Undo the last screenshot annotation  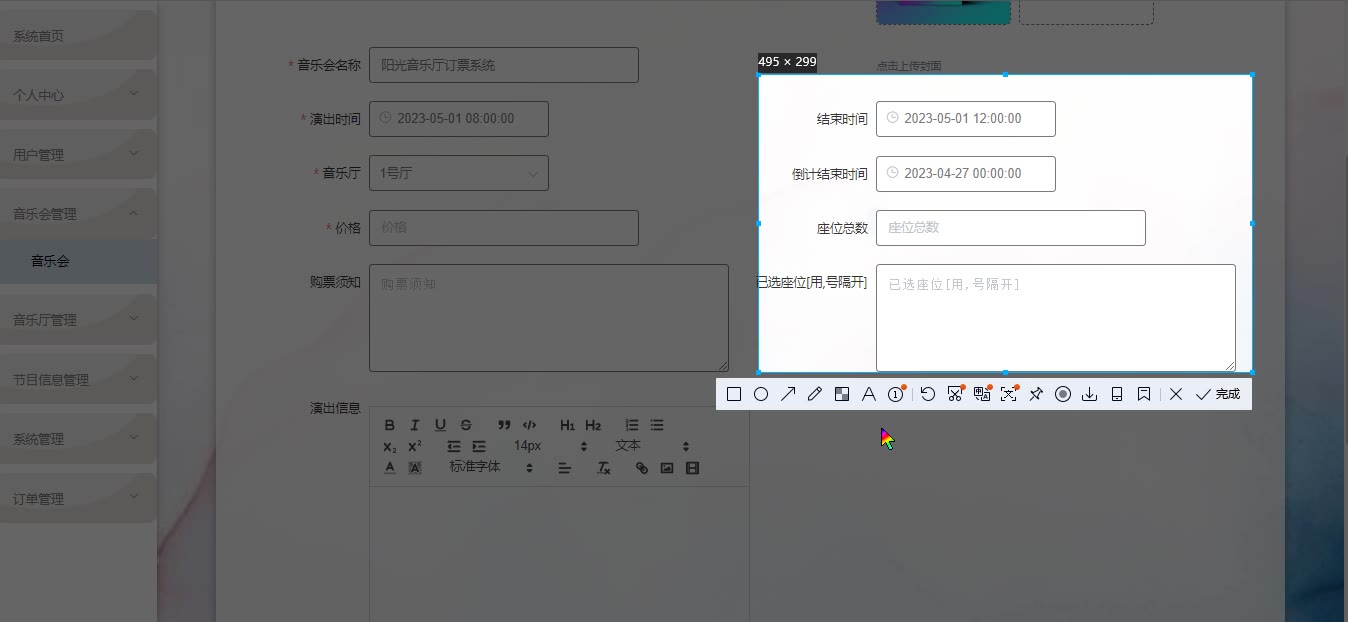[x=928, y=394]
